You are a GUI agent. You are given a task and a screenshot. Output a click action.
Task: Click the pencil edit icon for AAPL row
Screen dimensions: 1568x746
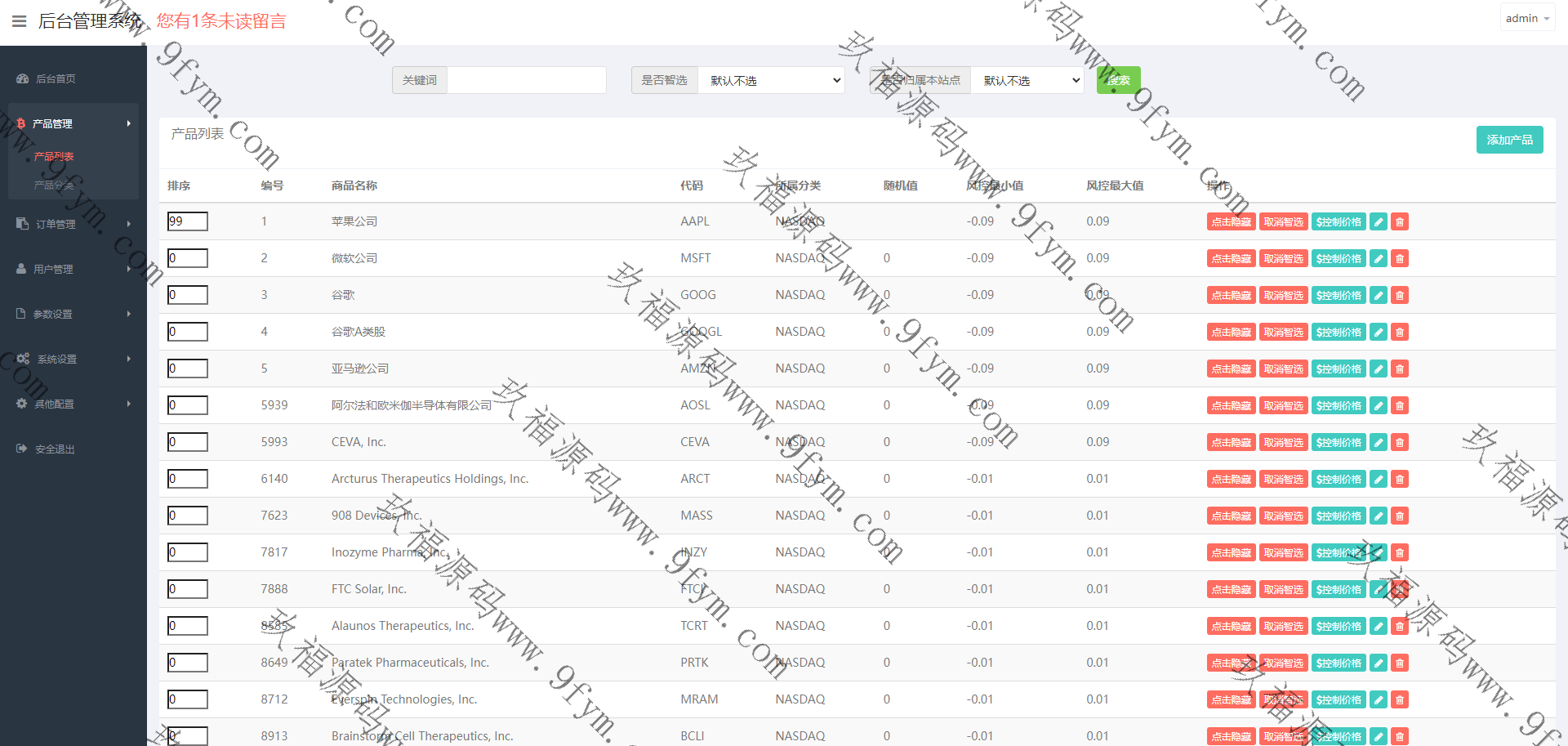click(x=1379, y=221)
